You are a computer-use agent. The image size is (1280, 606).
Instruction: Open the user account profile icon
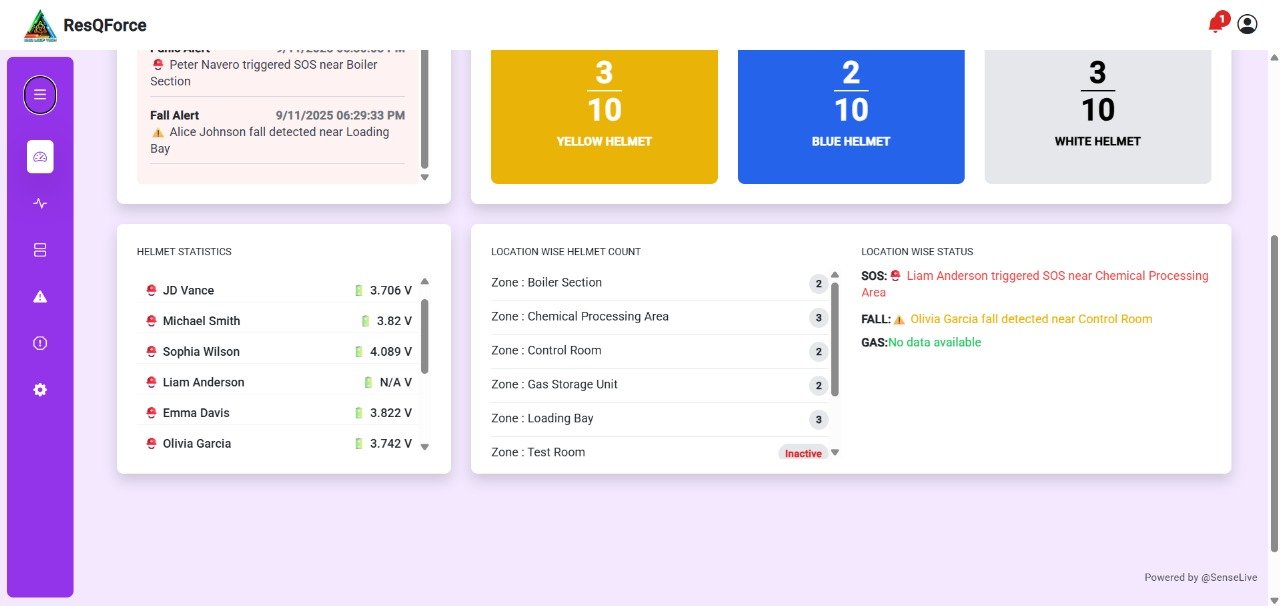(x=1246, y=23)
